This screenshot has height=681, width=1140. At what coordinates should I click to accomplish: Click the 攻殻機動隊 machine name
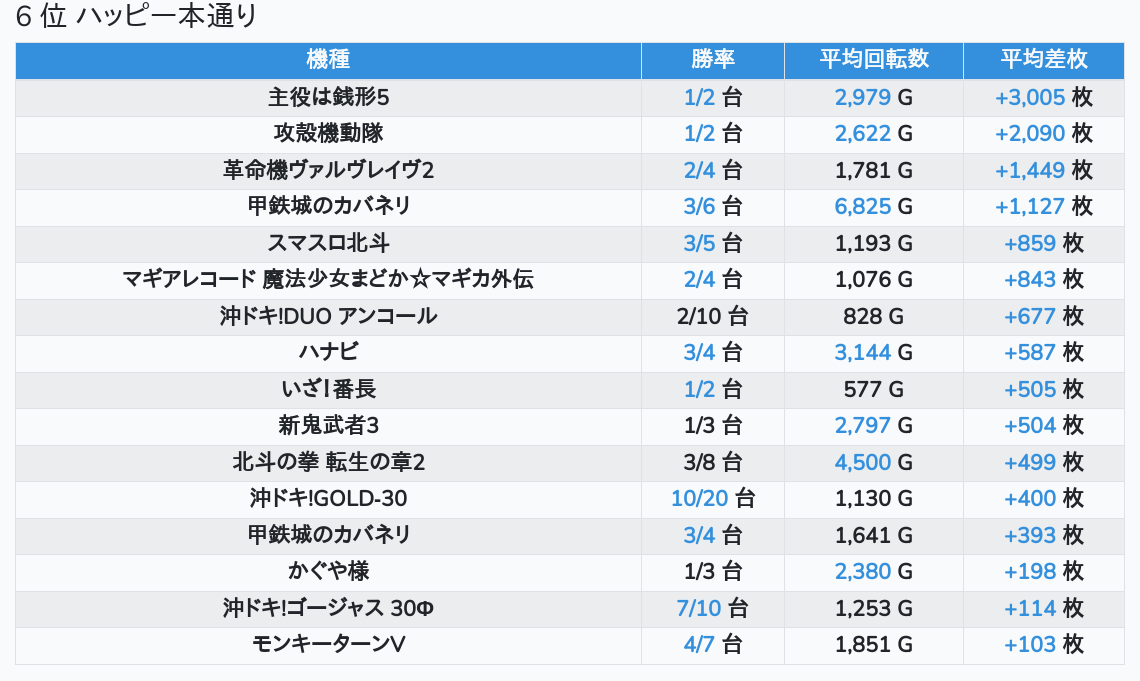328,134
